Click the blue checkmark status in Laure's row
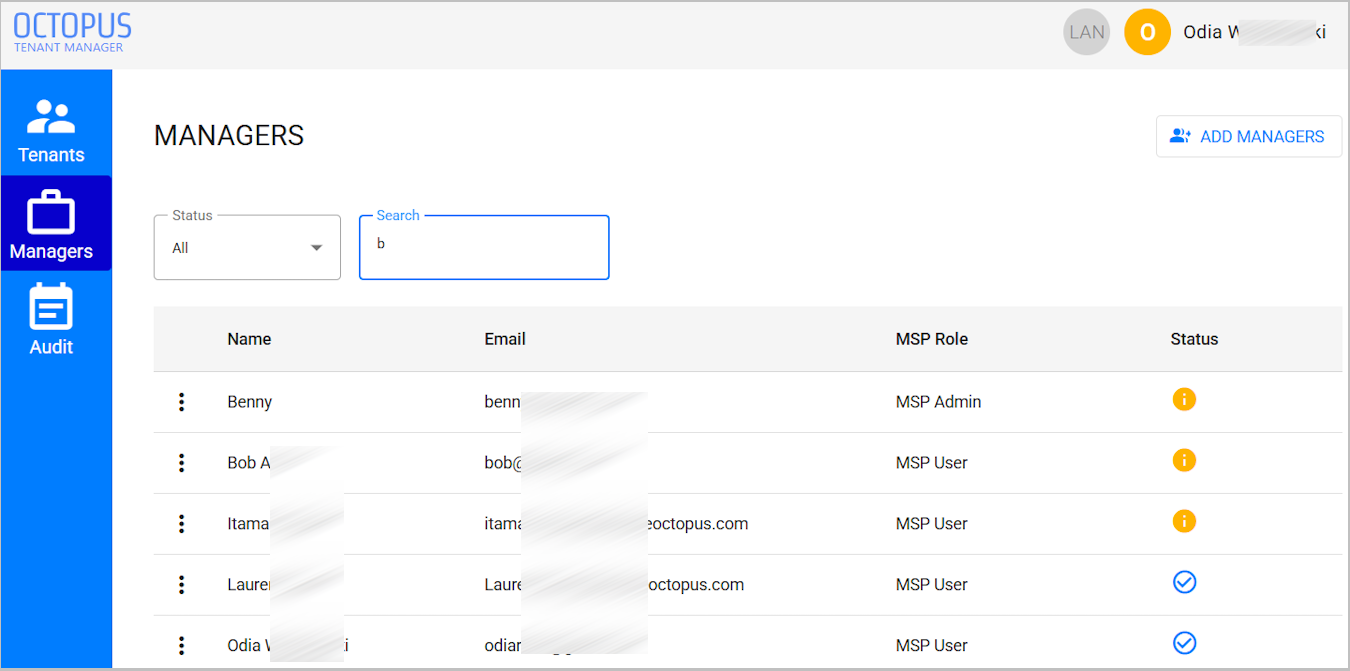Image resolution: width=1350 pixels, height=671 pixels. [1184, 582]
